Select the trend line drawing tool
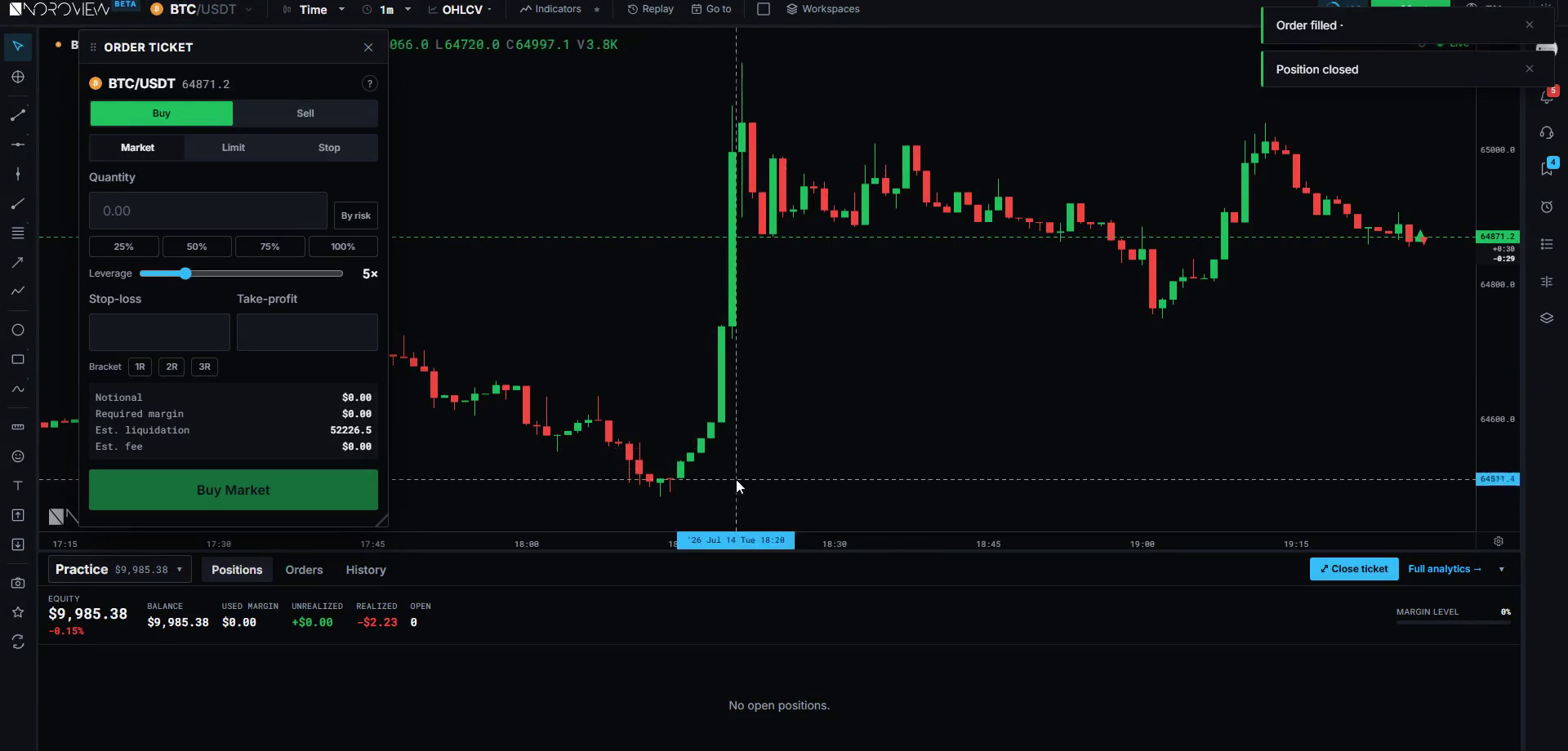 (x=18, y=115)
